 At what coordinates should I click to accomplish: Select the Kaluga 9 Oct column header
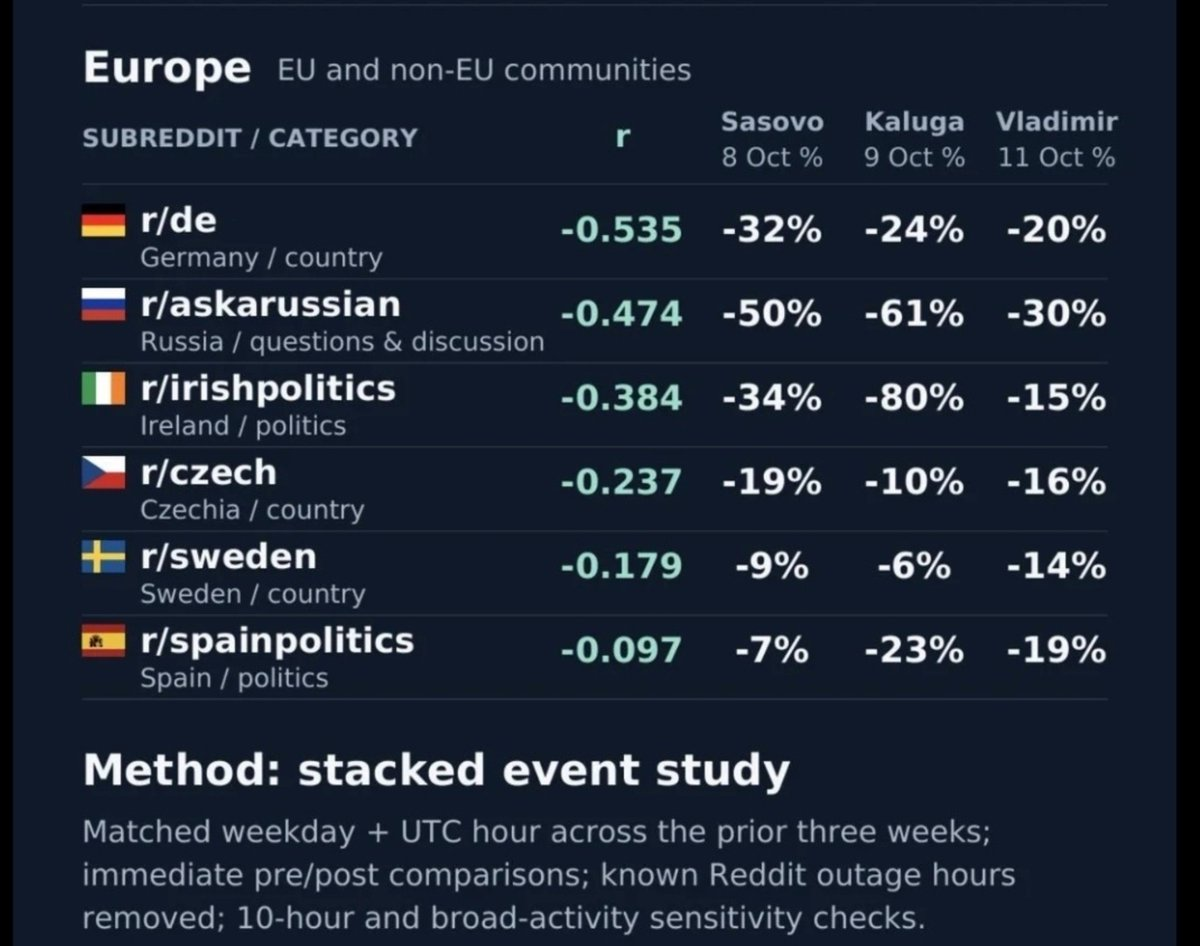(x=915, y=139)
